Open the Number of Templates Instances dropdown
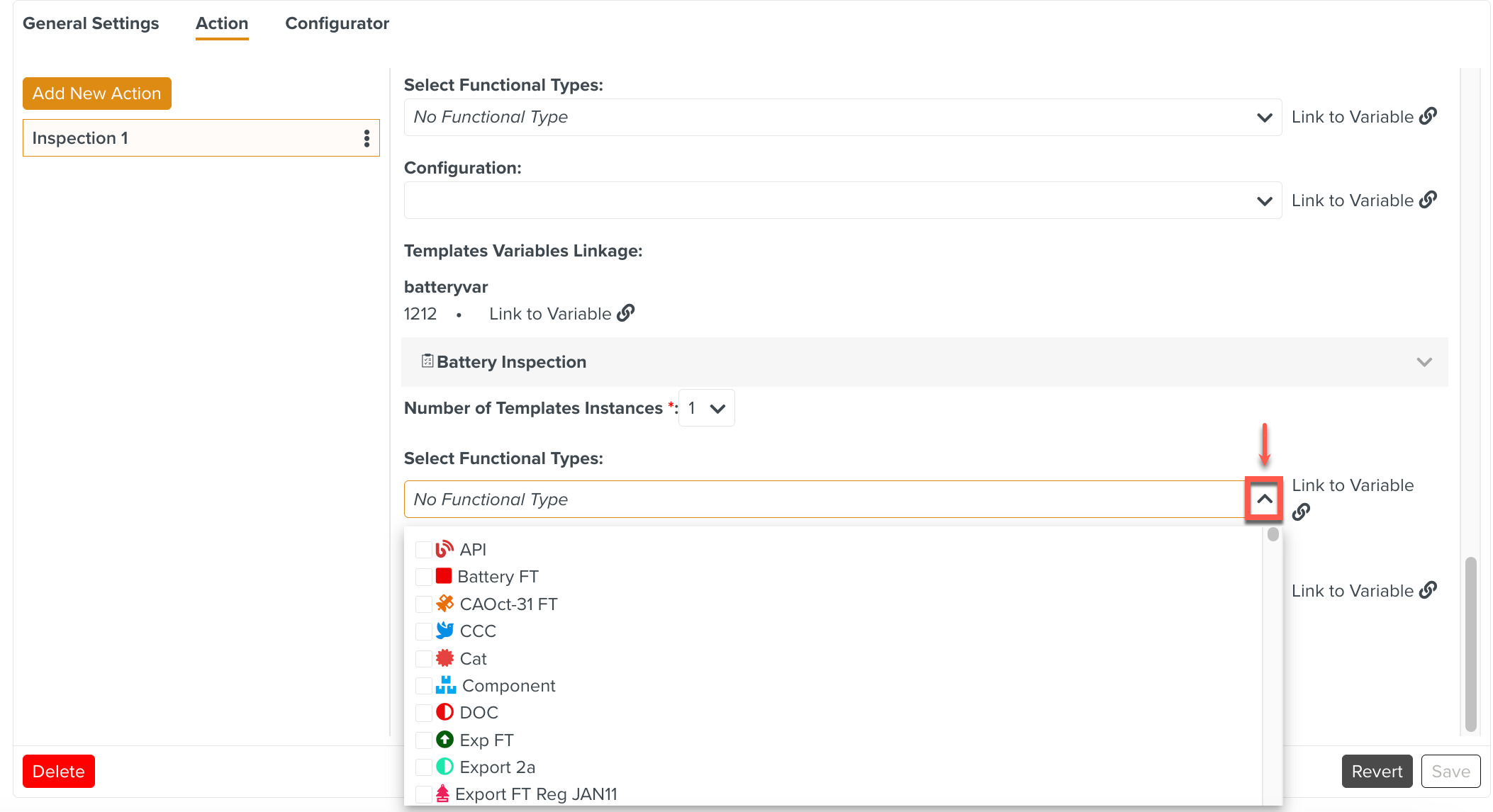 (x=706, y=408)
